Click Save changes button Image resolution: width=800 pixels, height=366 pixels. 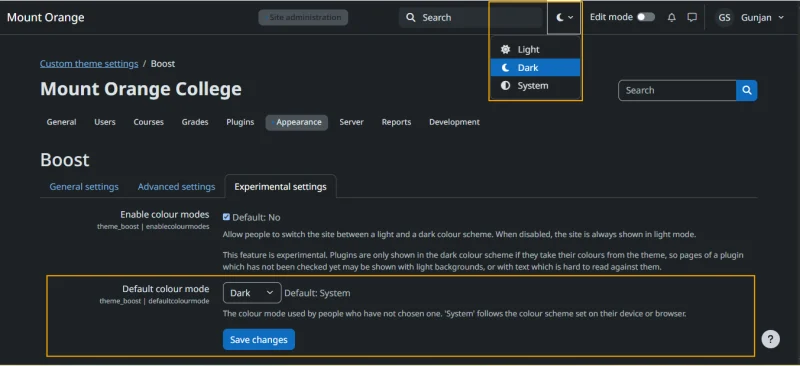coord(259,339)
